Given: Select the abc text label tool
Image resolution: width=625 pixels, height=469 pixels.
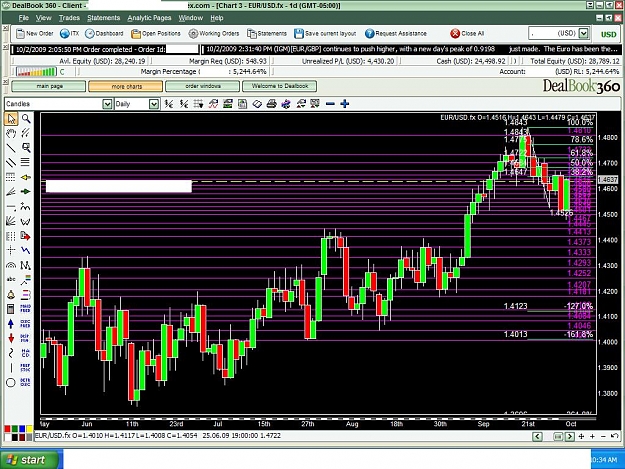Looking at the screenshot, I should pos(11,279).
